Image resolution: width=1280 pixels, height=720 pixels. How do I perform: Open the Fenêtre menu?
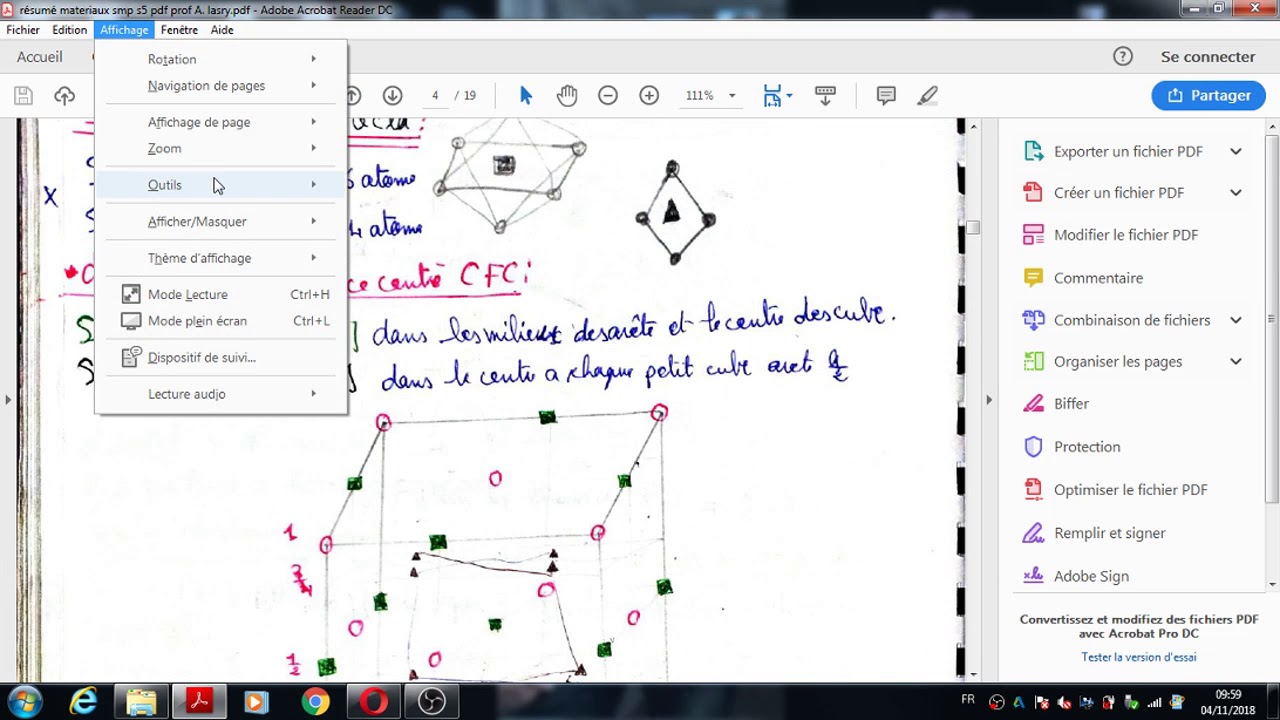coord(180,30)
